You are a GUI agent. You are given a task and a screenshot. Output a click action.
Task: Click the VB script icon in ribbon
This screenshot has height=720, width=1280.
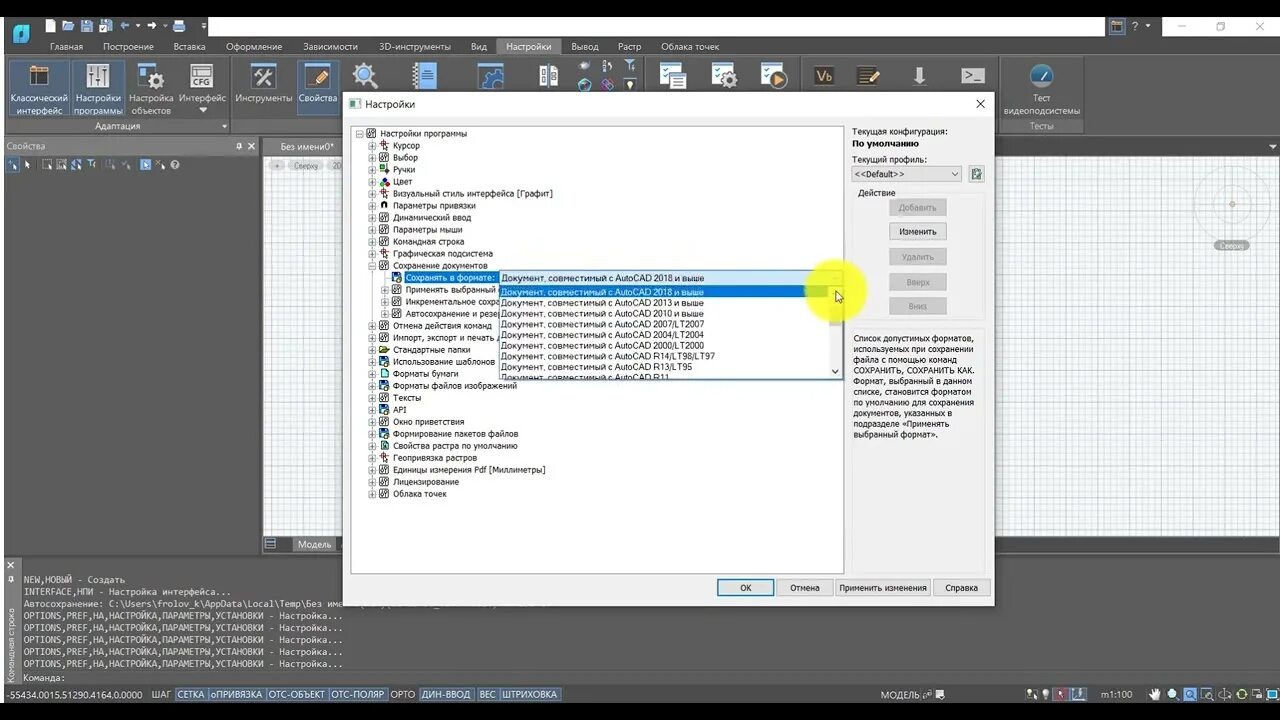824,77
